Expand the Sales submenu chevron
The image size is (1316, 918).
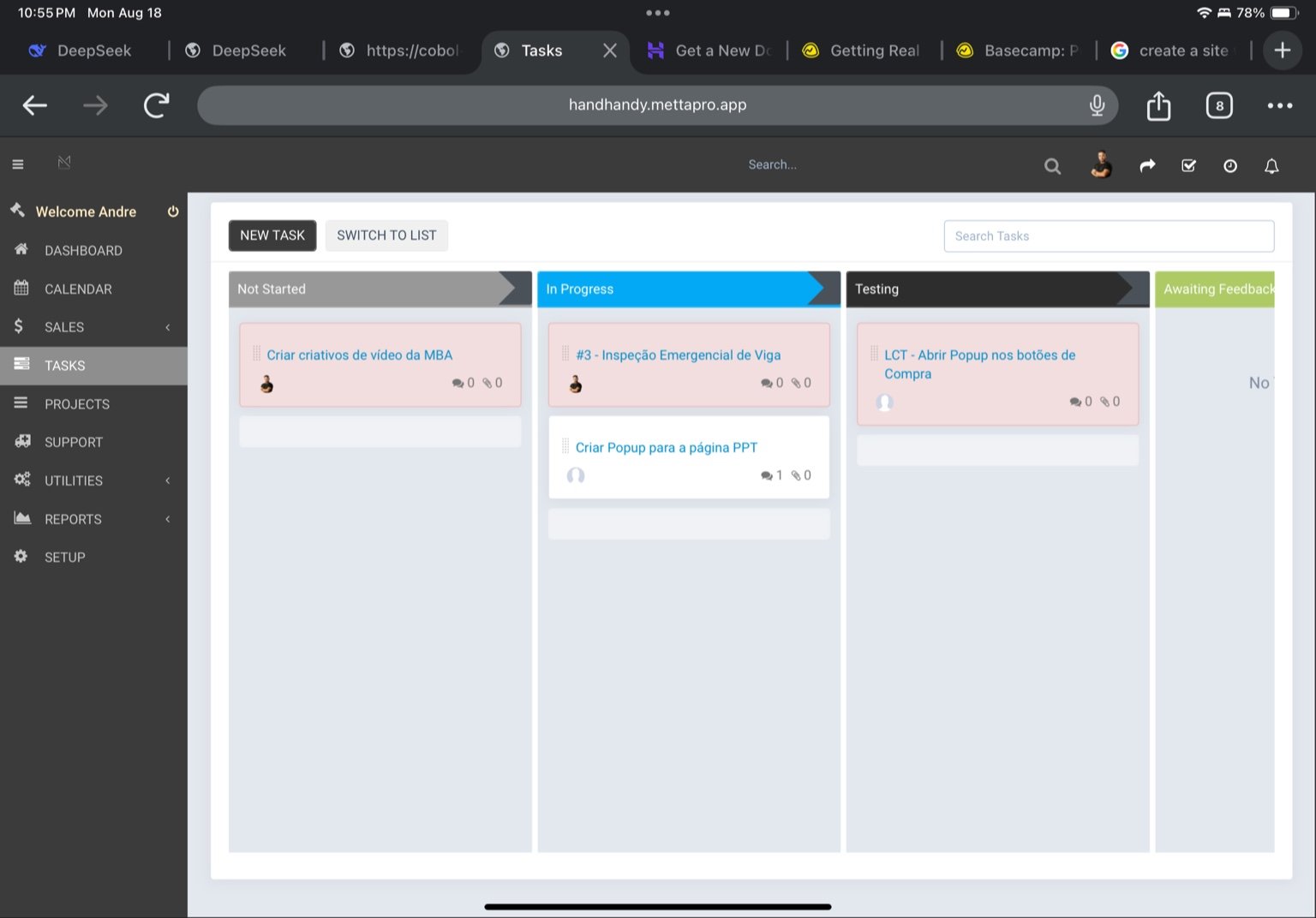click(x=168, y=326)
